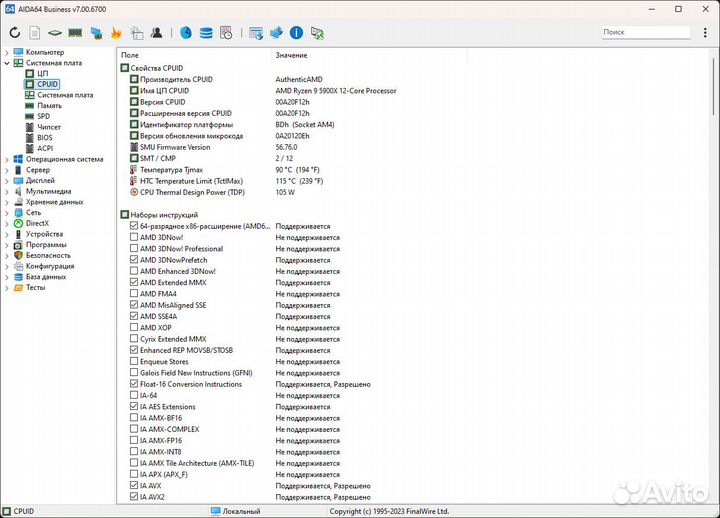
Task: Expand the База данных tree node
Action: point(6,277)
